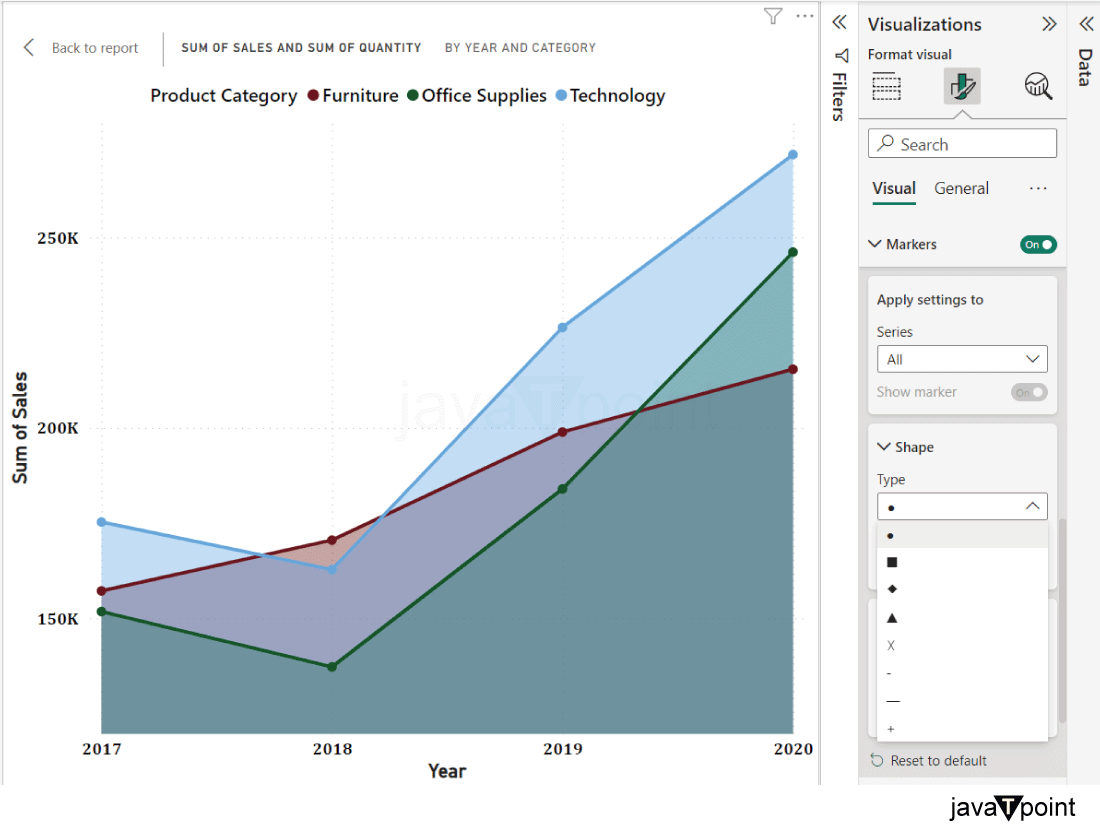
Task: Collapse the Shape section chevron
Action: 884,446
